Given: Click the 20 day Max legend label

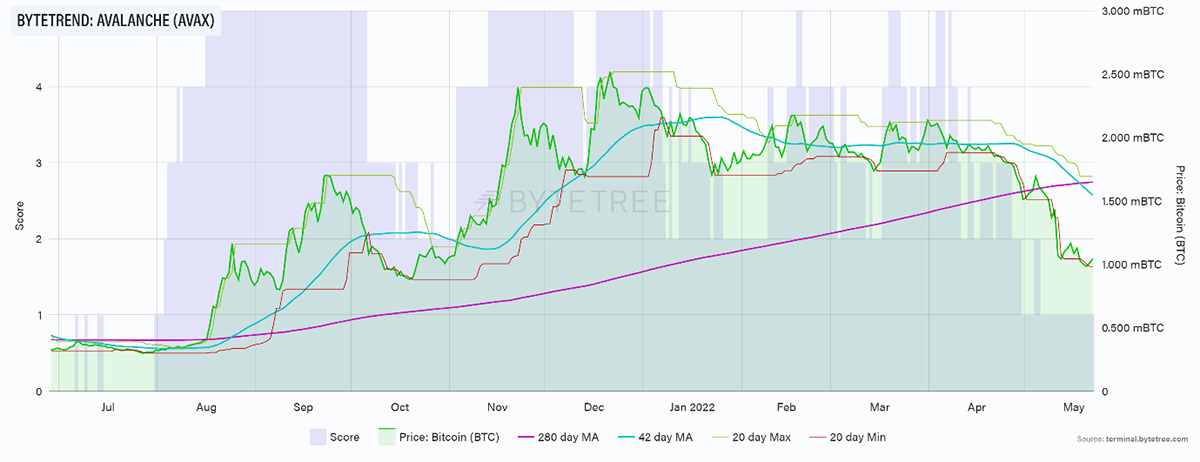Looking at the screenshot, I should [777, 437].
